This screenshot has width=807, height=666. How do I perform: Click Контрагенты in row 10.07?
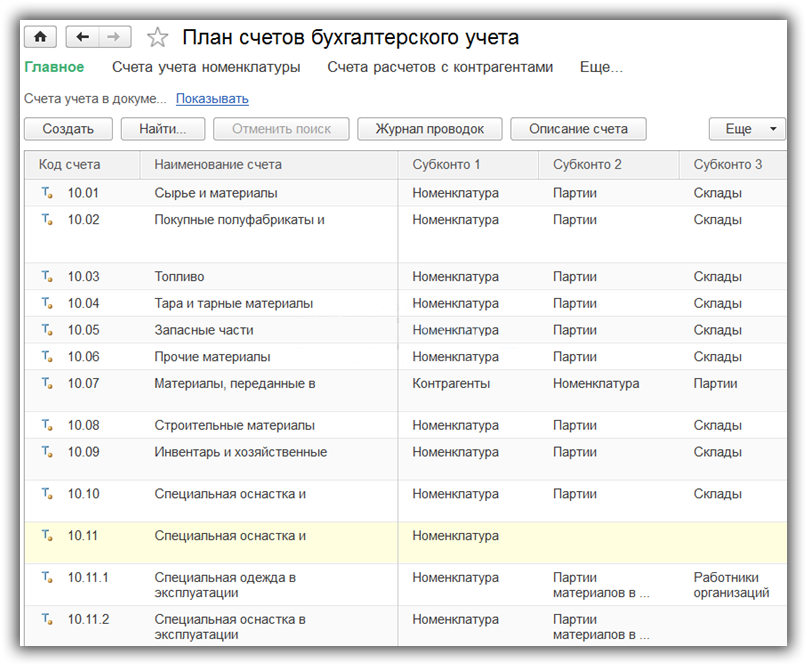451,383
